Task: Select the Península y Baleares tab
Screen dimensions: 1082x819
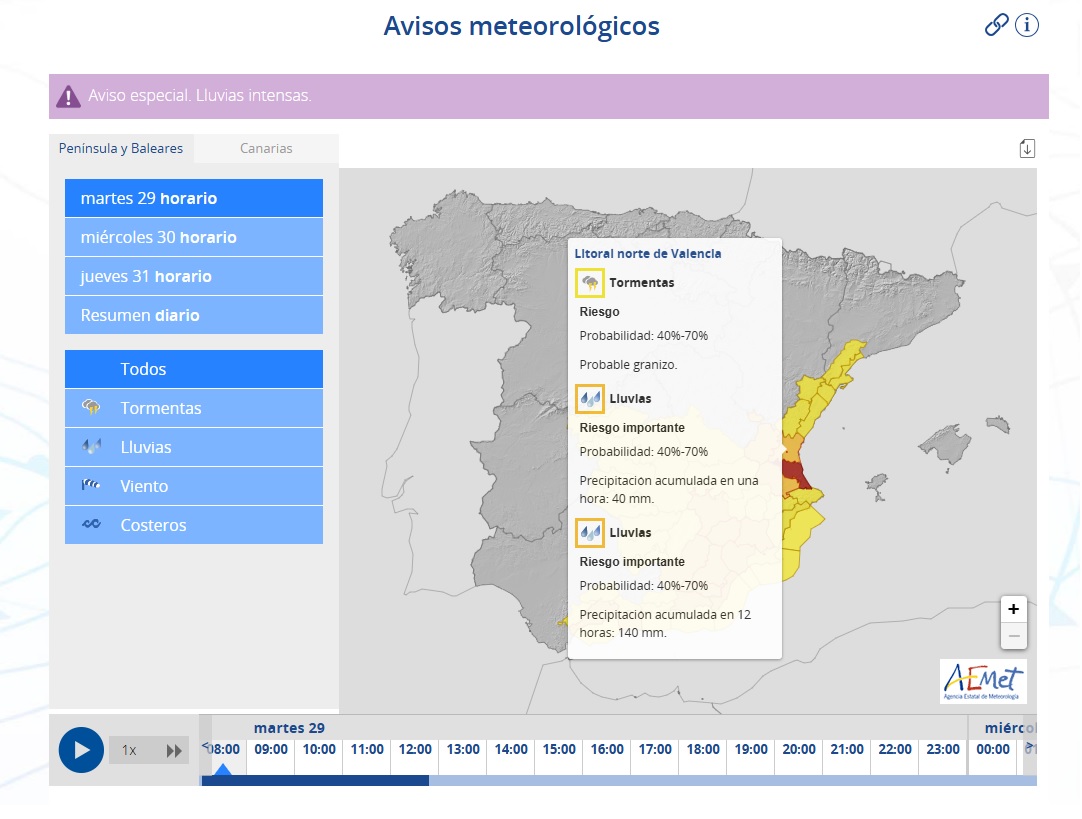Action: pyautogui.click(x=121, y=148)
